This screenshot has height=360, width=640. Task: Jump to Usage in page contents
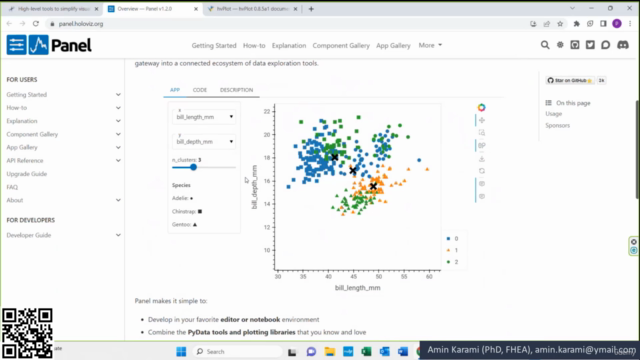(553, 113)
